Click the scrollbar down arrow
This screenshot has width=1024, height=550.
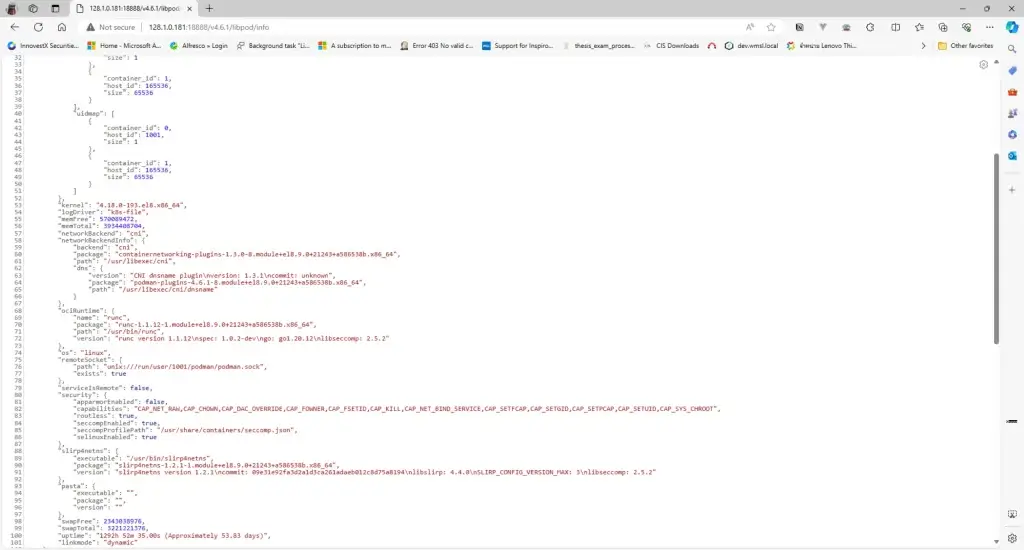pyautogui.click(x=996, y=542)
